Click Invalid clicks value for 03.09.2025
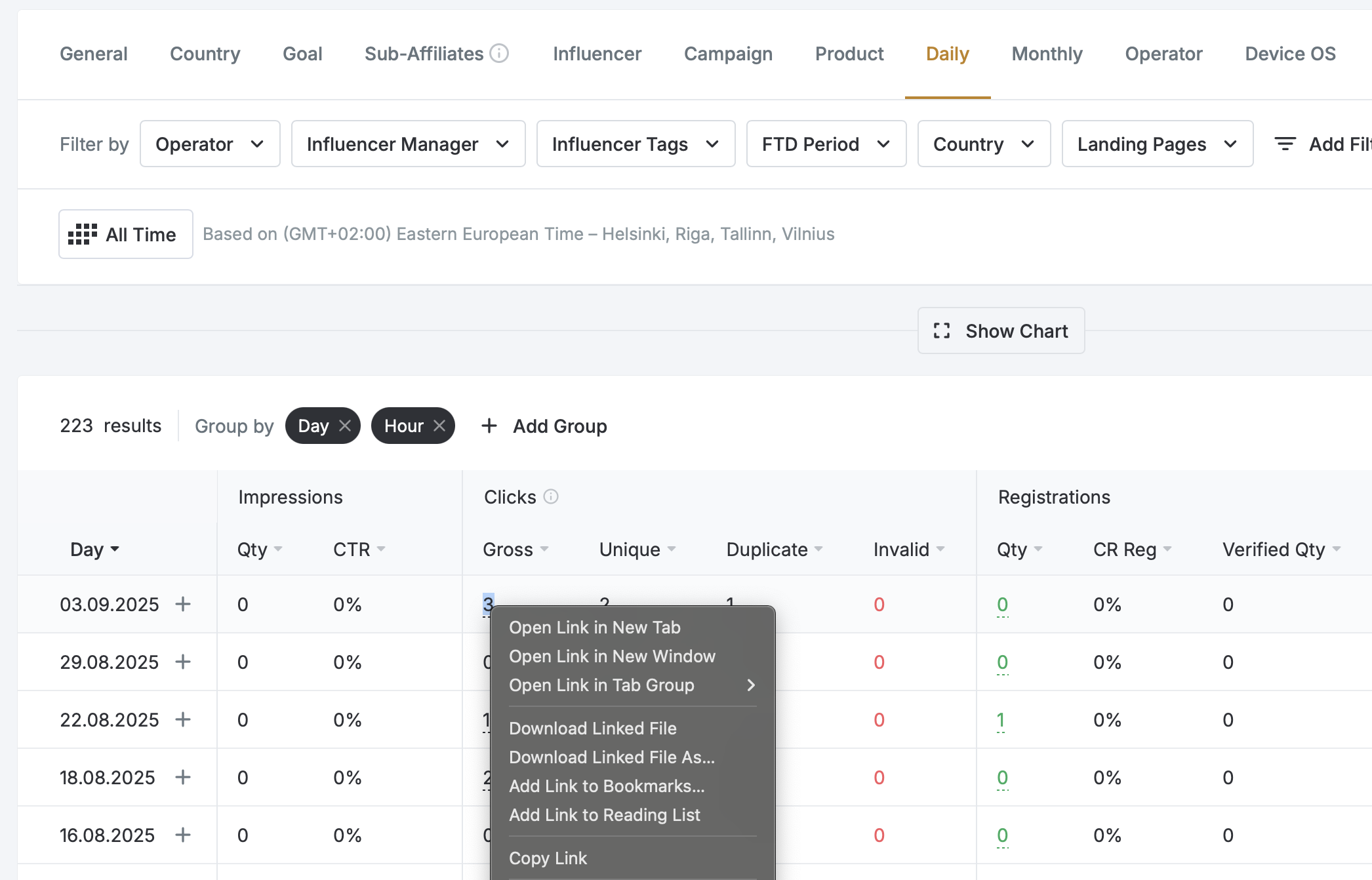 click(879, 605)
